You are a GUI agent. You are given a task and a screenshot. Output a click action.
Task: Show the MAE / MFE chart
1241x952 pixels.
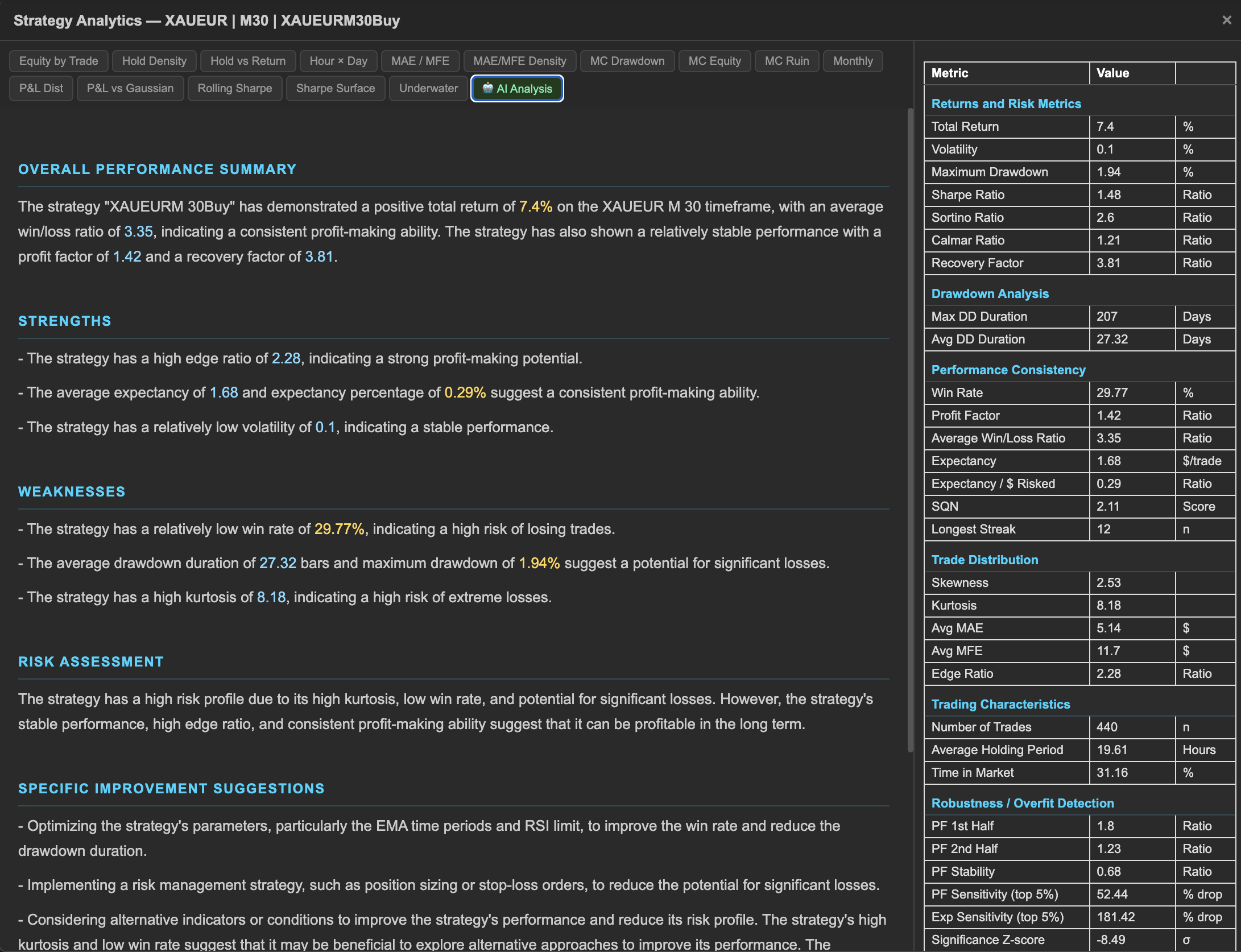pos(420,61)
